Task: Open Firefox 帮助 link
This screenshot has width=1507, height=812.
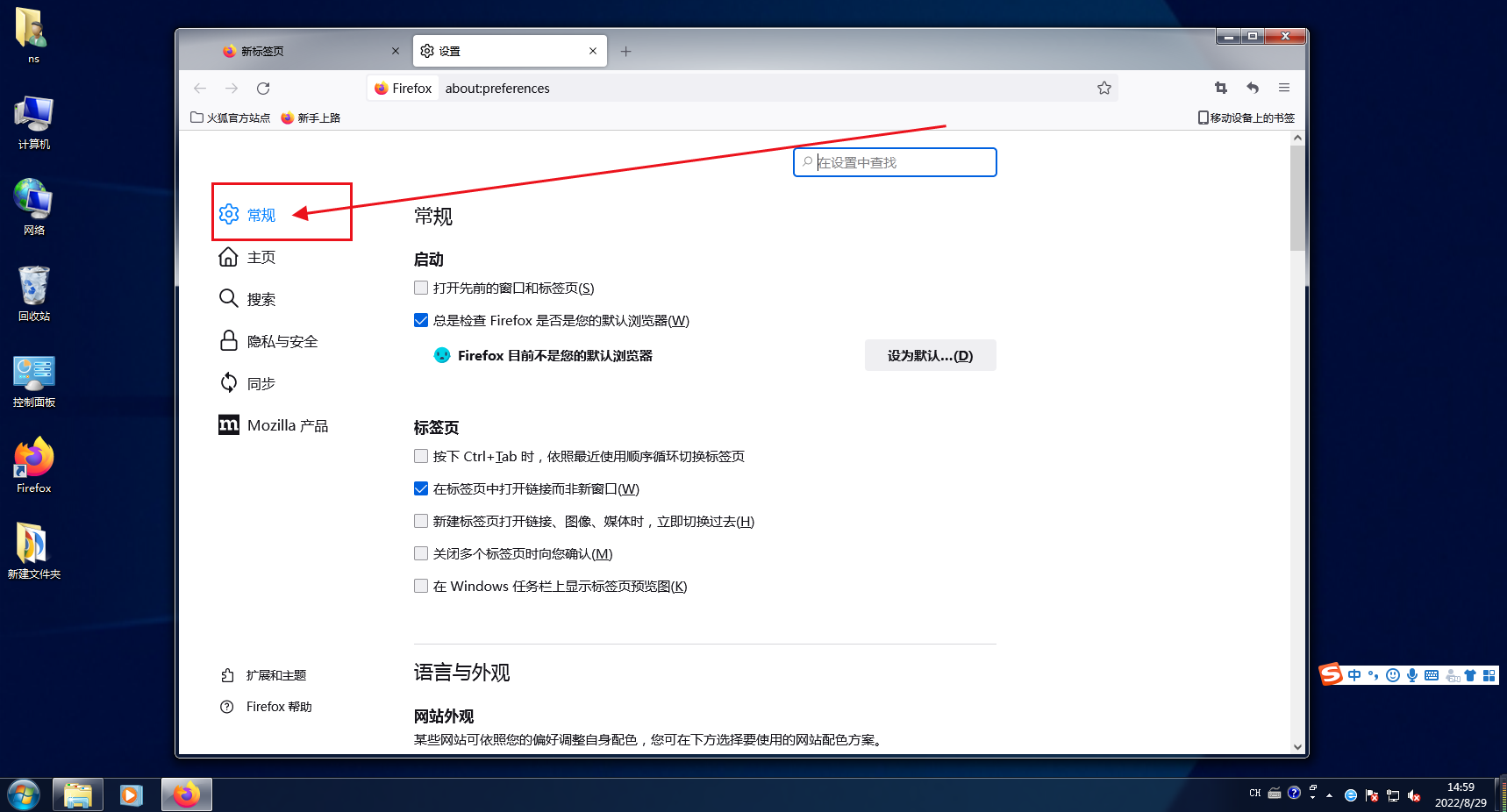Action: tap(266, 707)
